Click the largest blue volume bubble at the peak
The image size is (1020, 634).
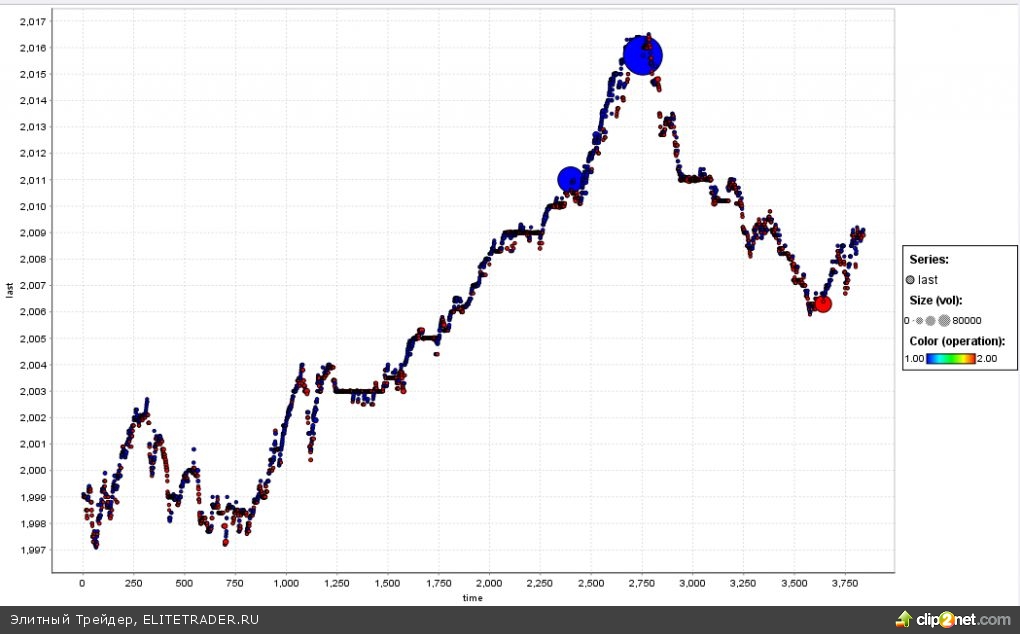pos(643,56)
